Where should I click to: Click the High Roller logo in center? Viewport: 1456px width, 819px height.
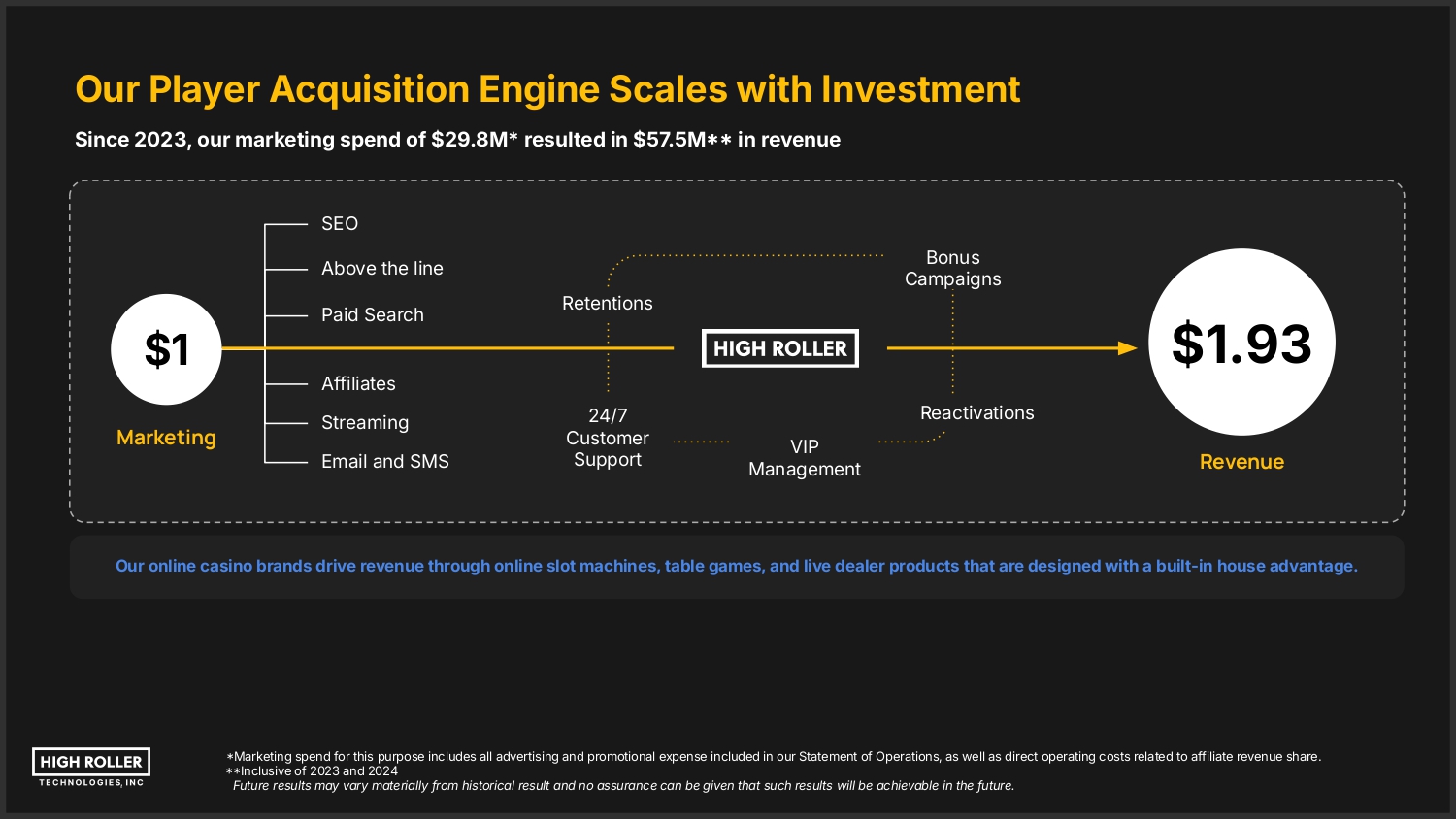[x=780, y=348]
